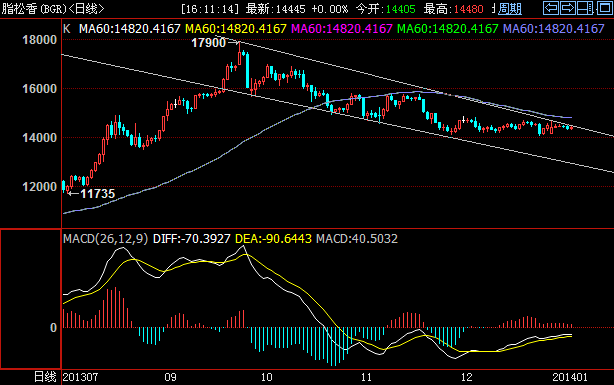Image resolution: width=614 pixels, height=385 pixels.
Task: Click the blue MA60 indicator label
Action: tap(554, 29)
